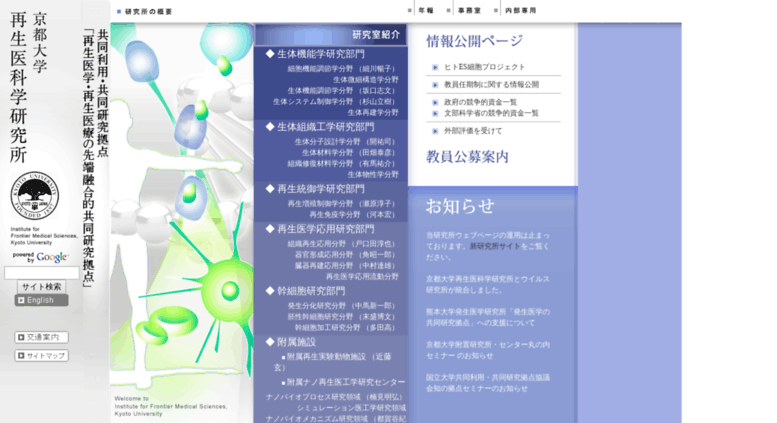The width and height of the screenshot is (777, 423).
Task: Open 政府の競争的資金一覧 link
Action: 480,103
